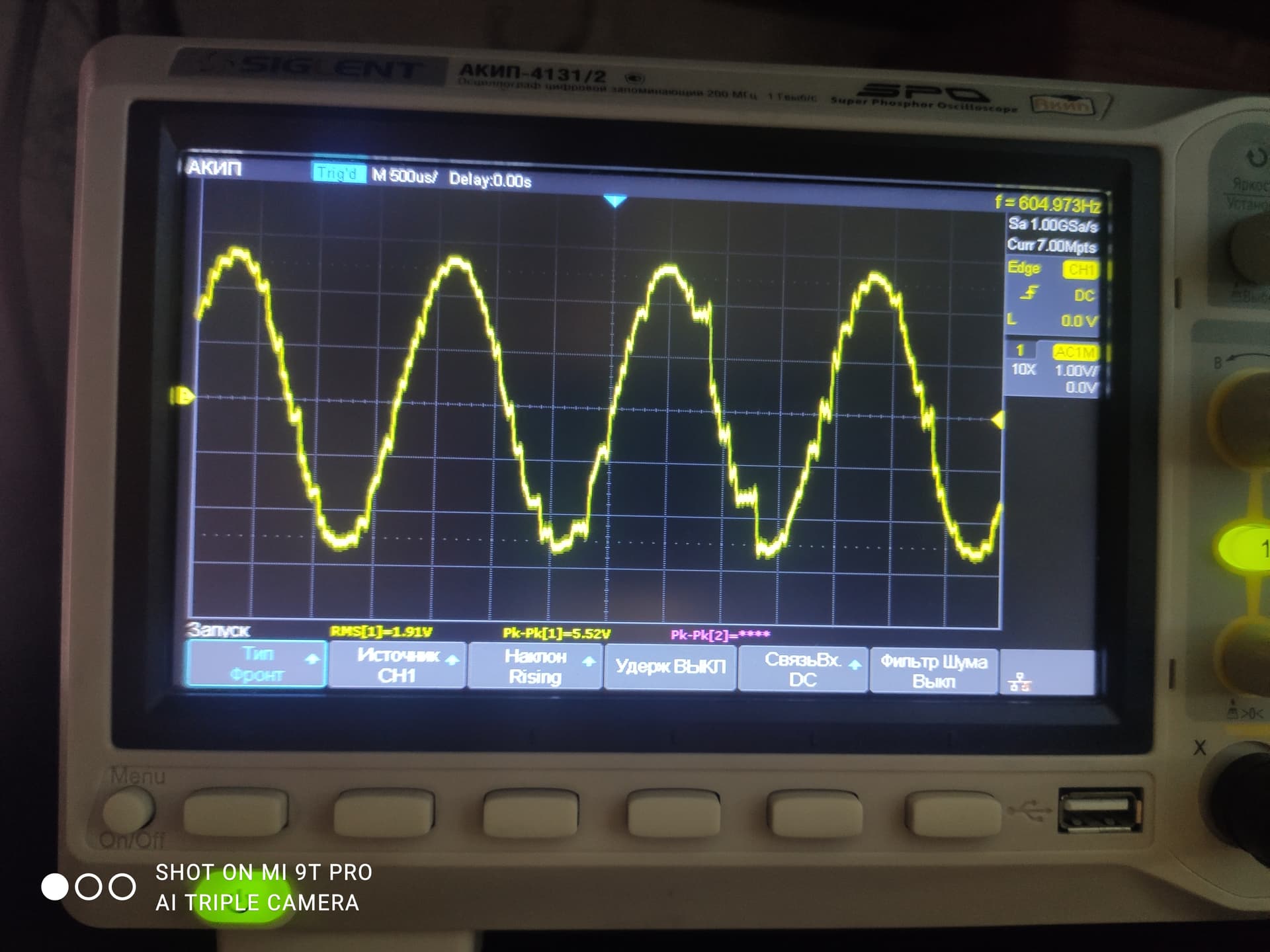The image size is (1270, 952).
Task: Click the USB port on front panel
Action: coord(1099,809)
